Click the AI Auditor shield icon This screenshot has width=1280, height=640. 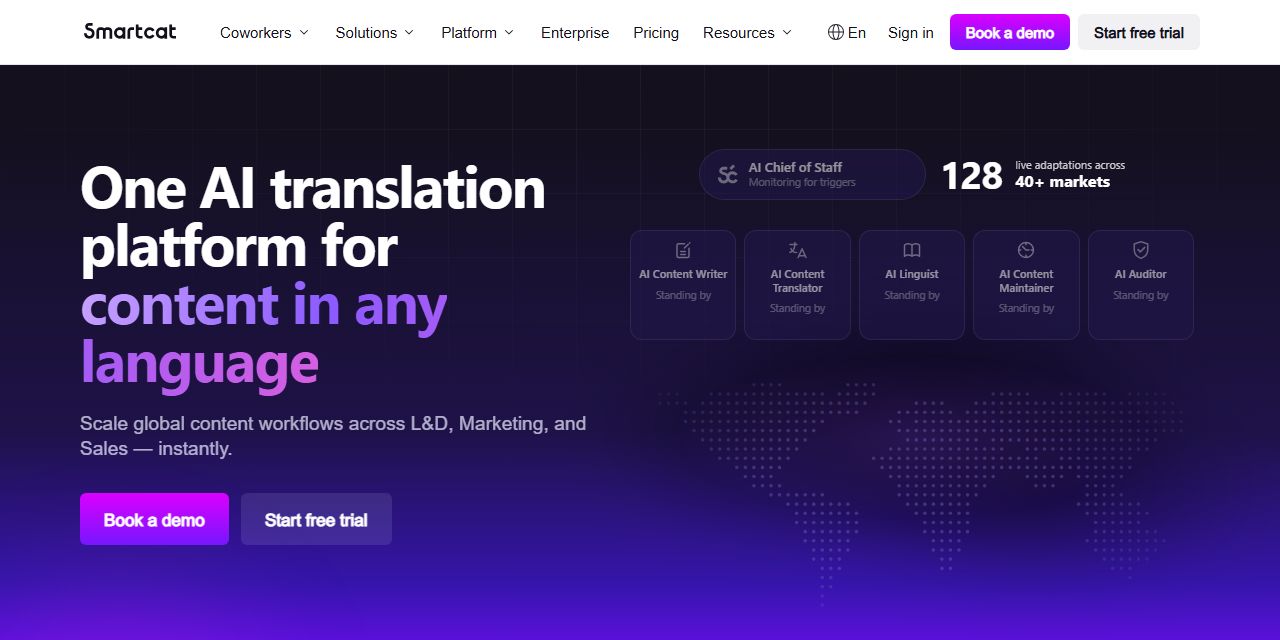pos(1141,250)
